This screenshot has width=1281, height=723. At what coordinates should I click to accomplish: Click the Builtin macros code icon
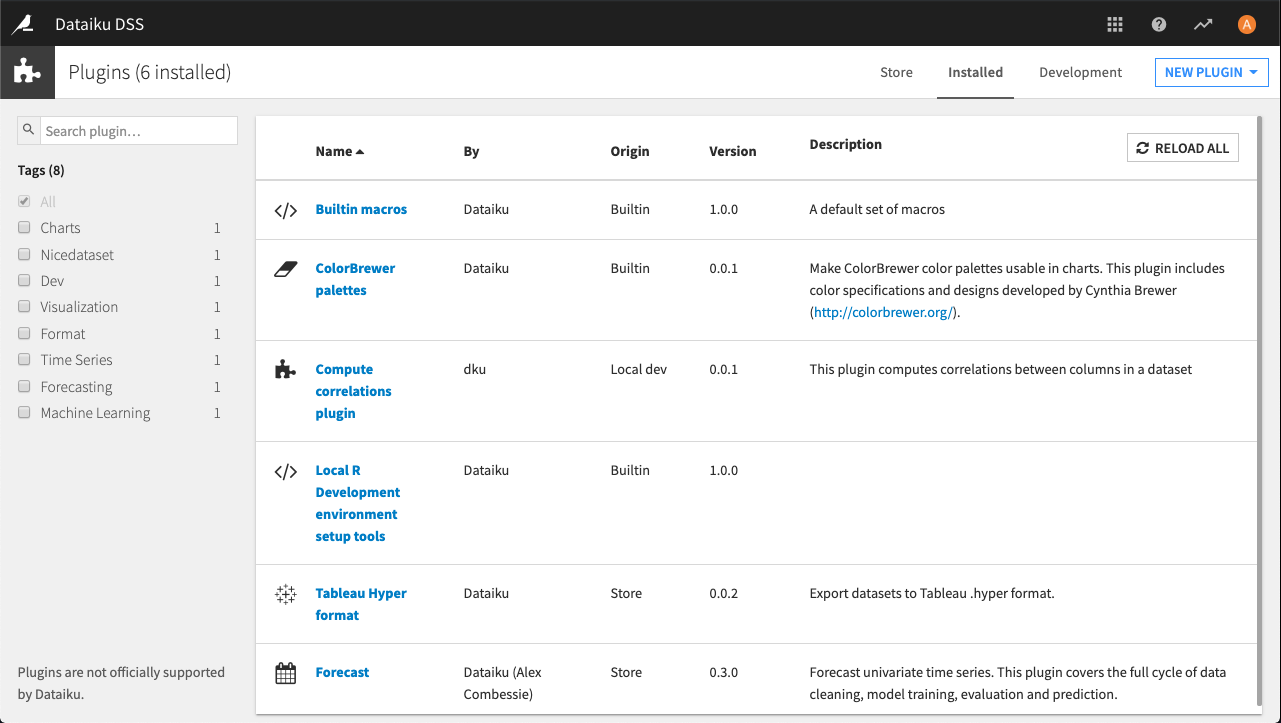[x=286, y=210]
